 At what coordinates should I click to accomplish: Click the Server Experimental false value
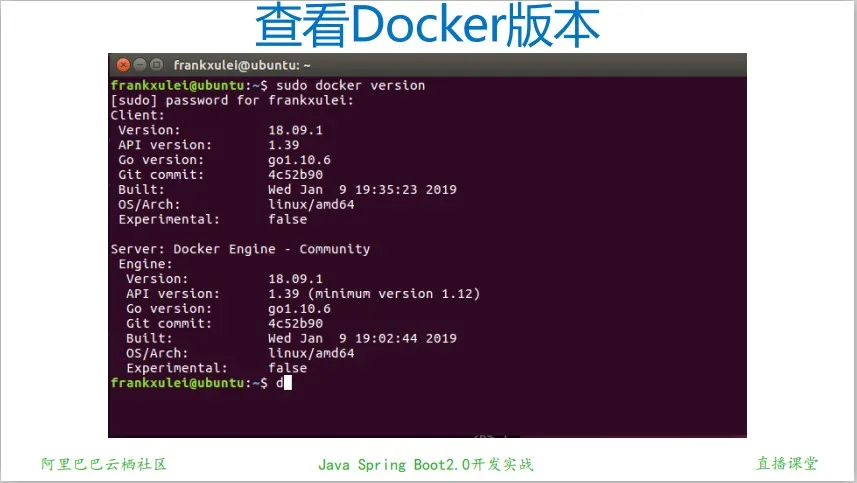[288, 368]
